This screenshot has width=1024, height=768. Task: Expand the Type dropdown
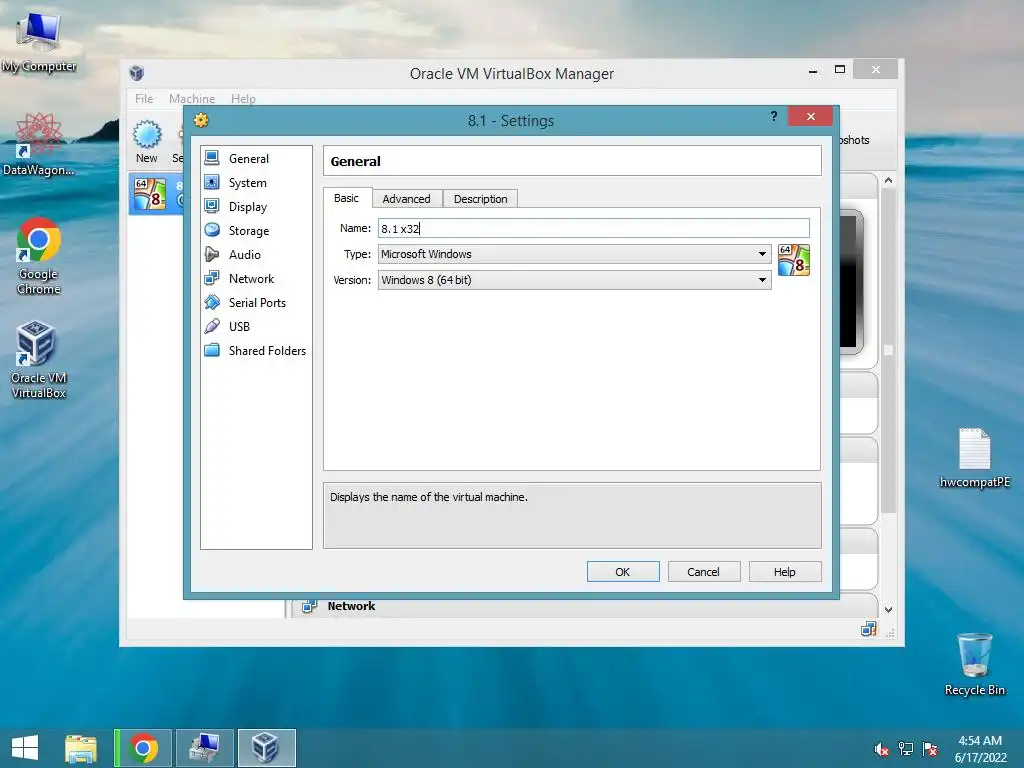(762, 254)
